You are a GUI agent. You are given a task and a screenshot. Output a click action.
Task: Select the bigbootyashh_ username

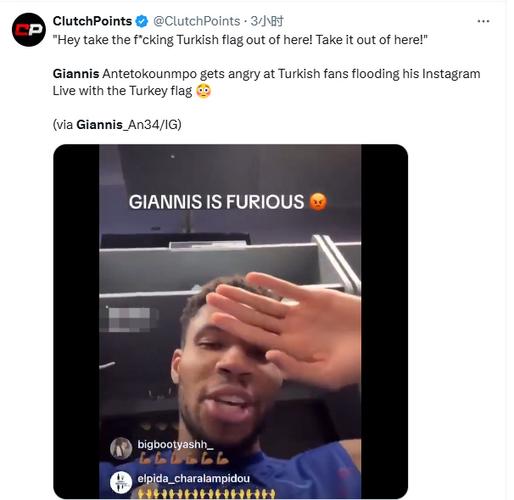point(175,444)
